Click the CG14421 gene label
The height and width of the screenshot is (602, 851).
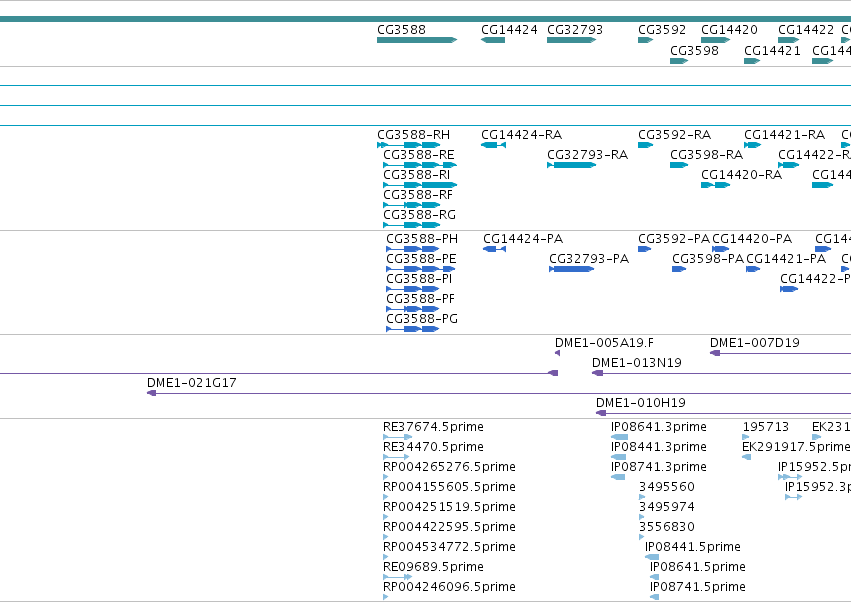(772, 50)
